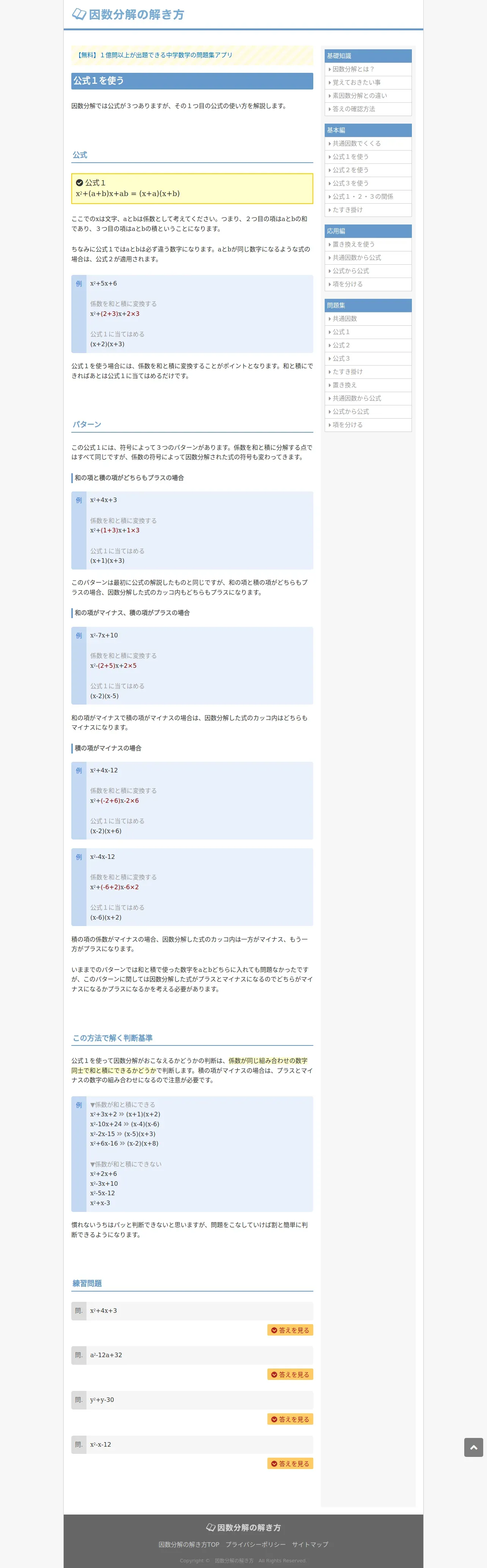Go to 共通因数でくくる in 基本編
487x1568 pixels.
pos(368,144)
